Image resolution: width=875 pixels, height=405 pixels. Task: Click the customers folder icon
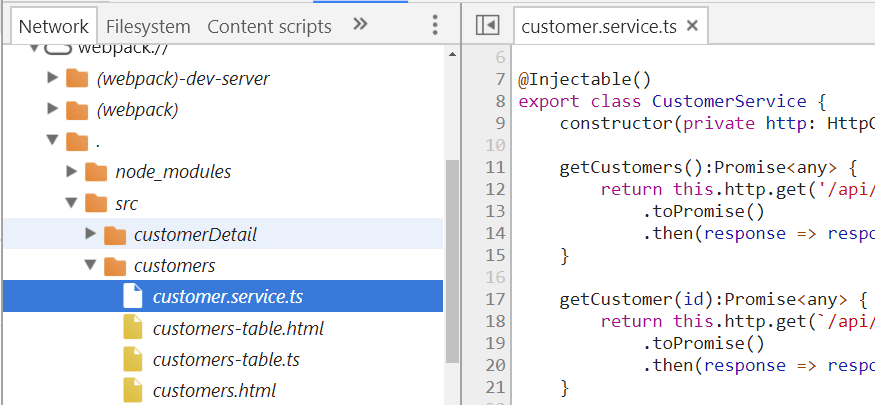coord(115,266)
